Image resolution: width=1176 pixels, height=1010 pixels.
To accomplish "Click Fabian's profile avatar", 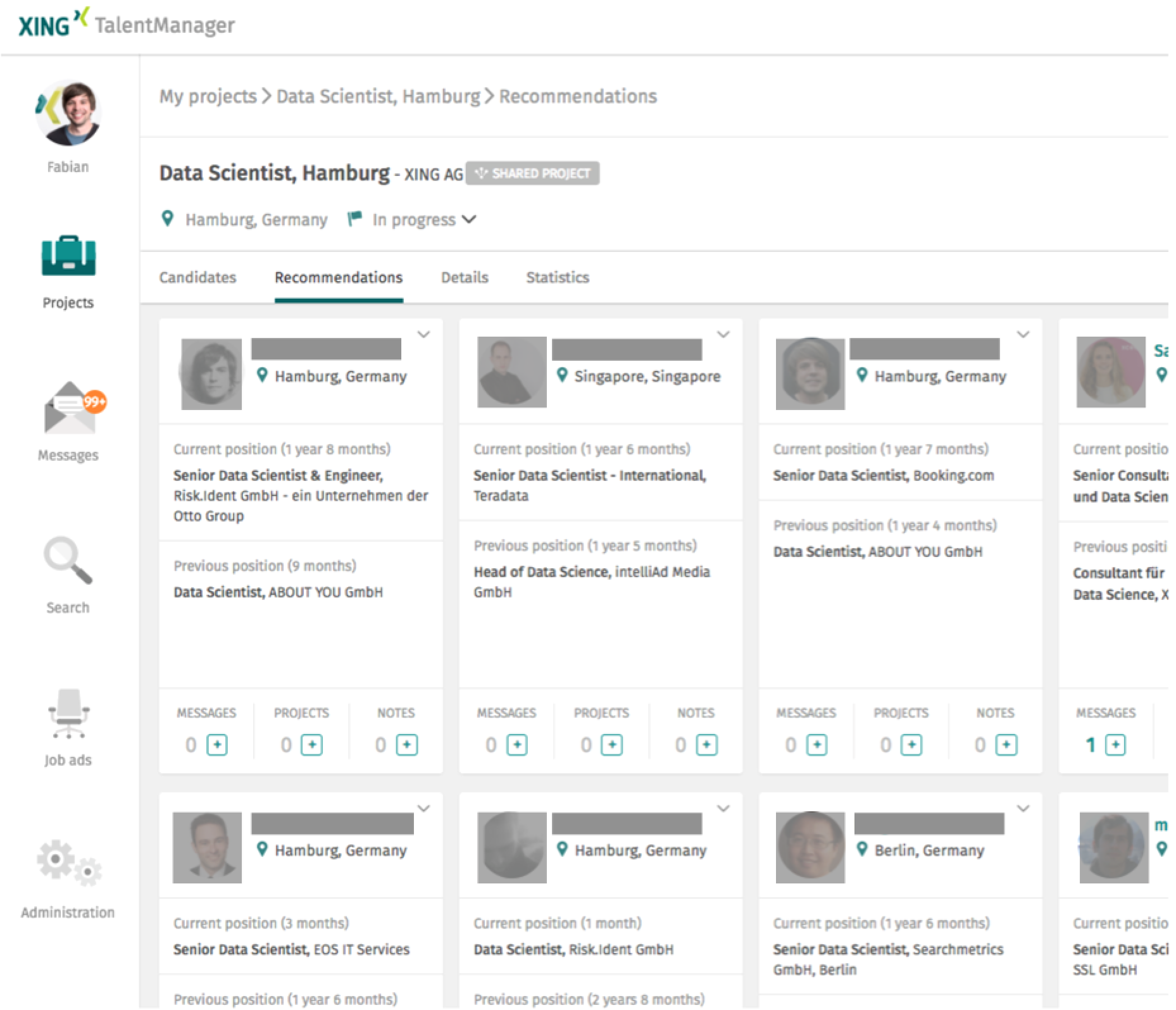I will click(x=68, y=113).
